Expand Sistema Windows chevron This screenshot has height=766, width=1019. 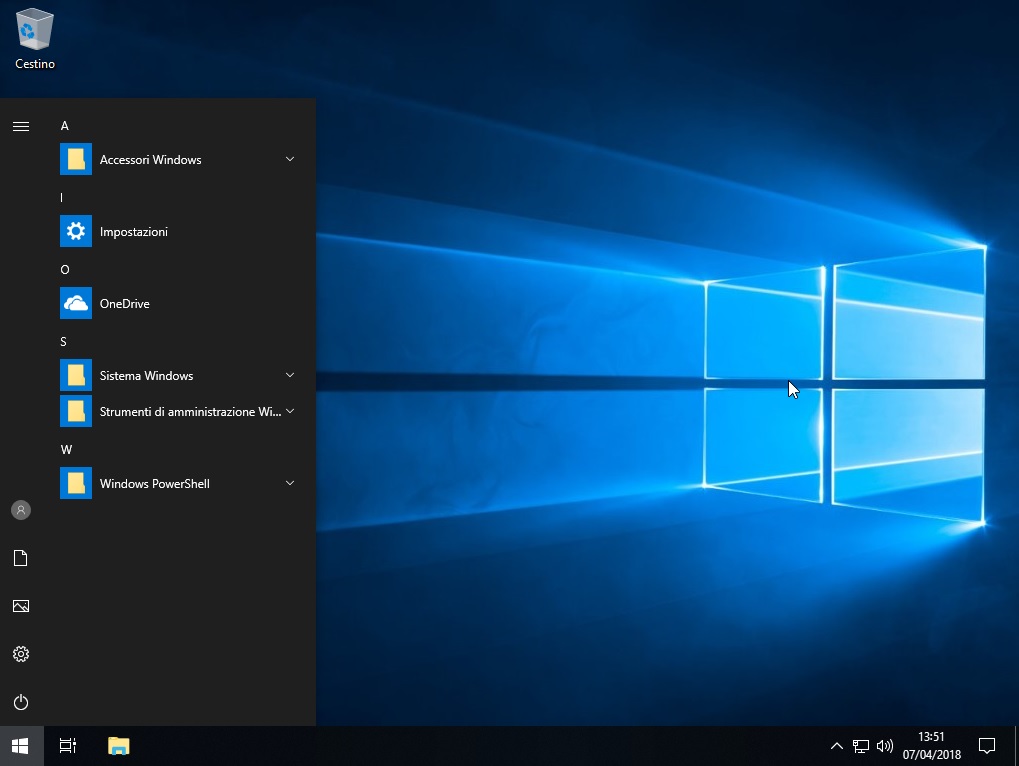coord(290,375)
